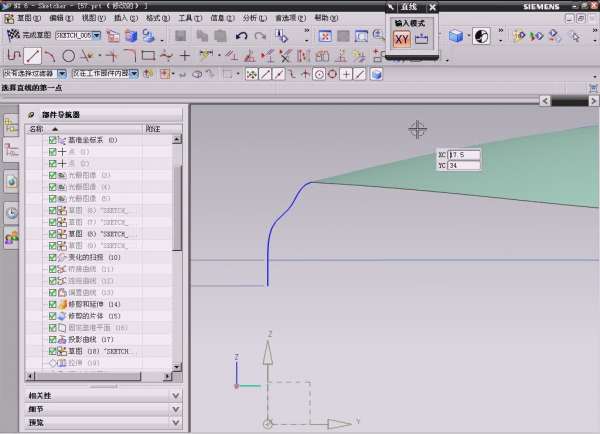600x434 pixels.
Task: Select parameter input mode icon
Action: (422, 40)
